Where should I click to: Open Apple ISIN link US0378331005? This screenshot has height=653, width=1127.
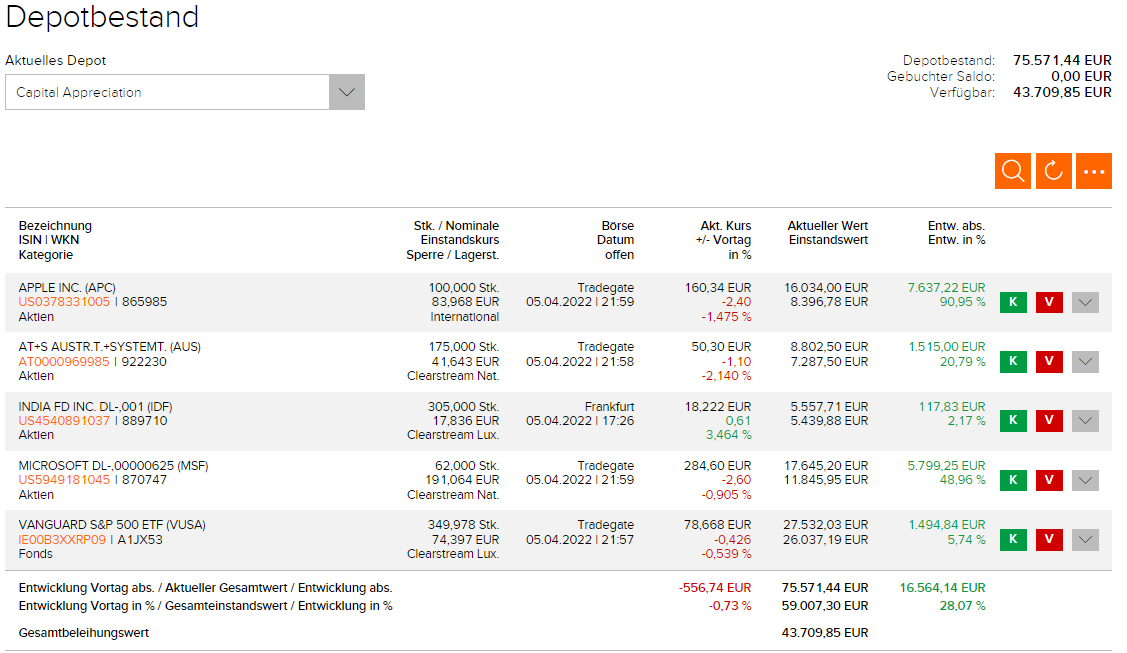pos(64,302)
